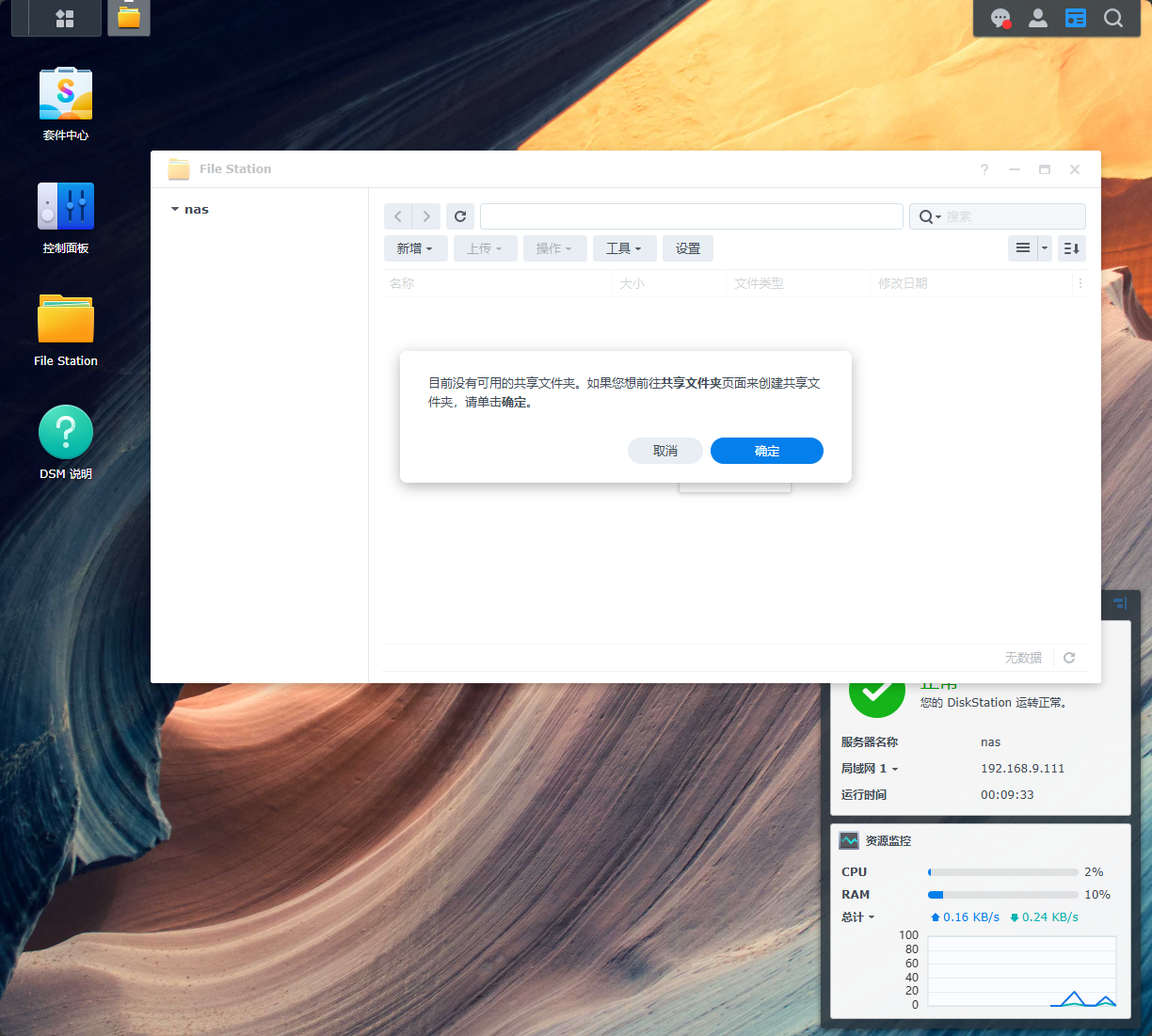1152x1036 pixels.
Task: Go back in File Station navigation
Action: [398, 216]
